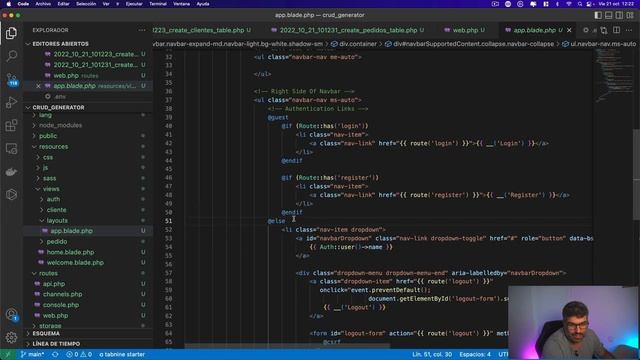Viewport: 640px width, 360px height.
Task: Expand the LÍNEA DE TIEMPO section
Action: click(x=56, y=344)
